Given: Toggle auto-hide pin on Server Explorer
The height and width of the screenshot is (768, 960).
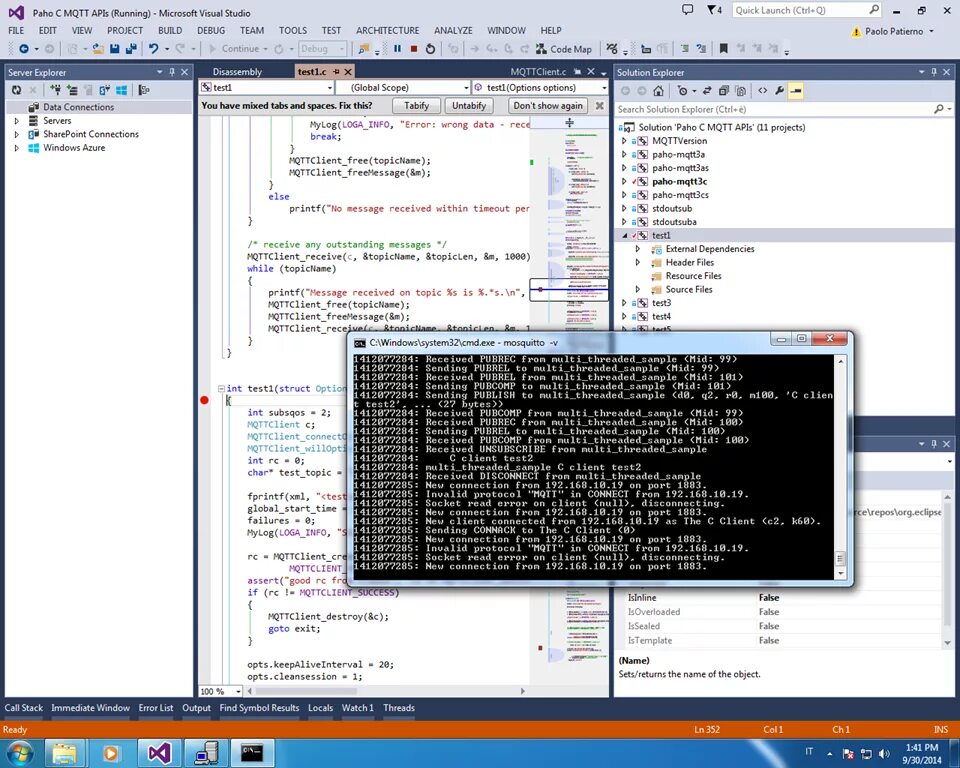Looking at the screenshot, I should tap(172, 72).
